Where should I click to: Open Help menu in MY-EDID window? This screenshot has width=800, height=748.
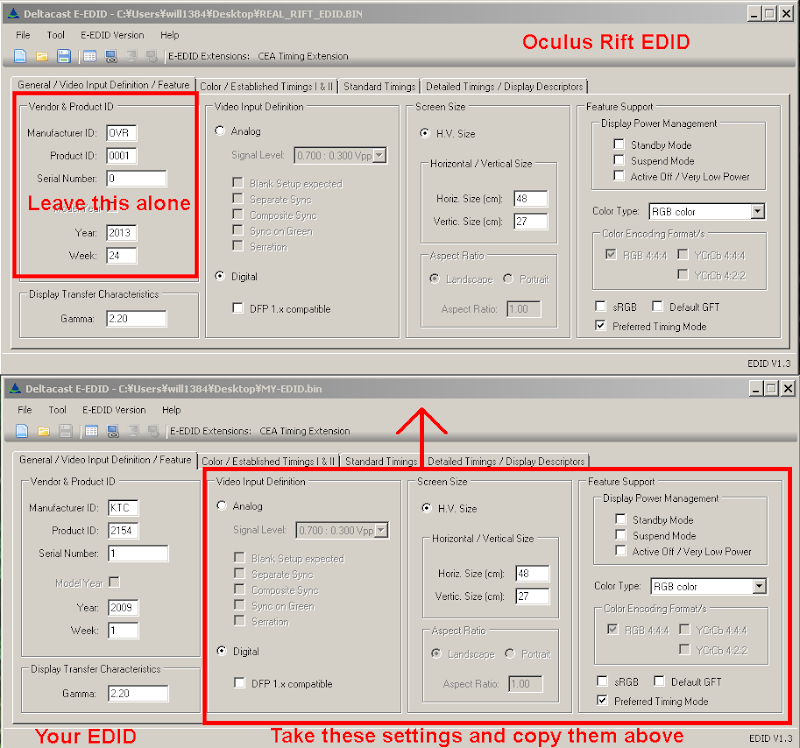pyautogui.click(x=171, y=410)
